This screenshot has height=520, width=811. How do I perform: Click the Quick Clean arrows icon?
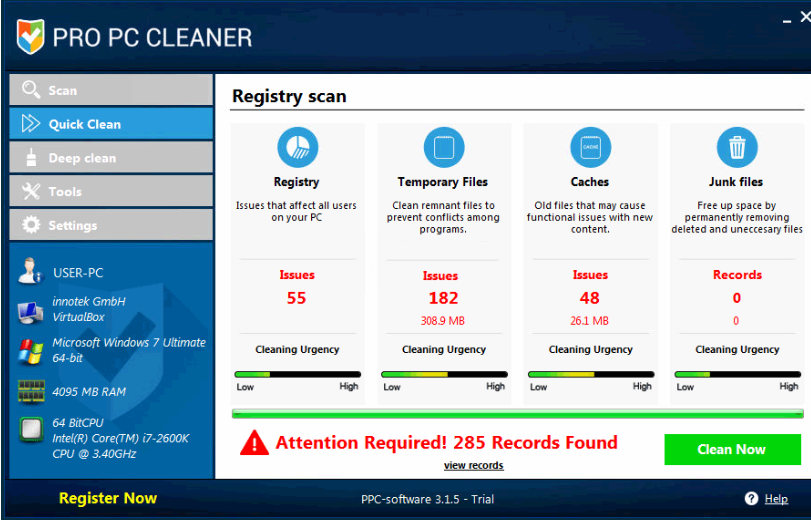[x=31, y=124]
